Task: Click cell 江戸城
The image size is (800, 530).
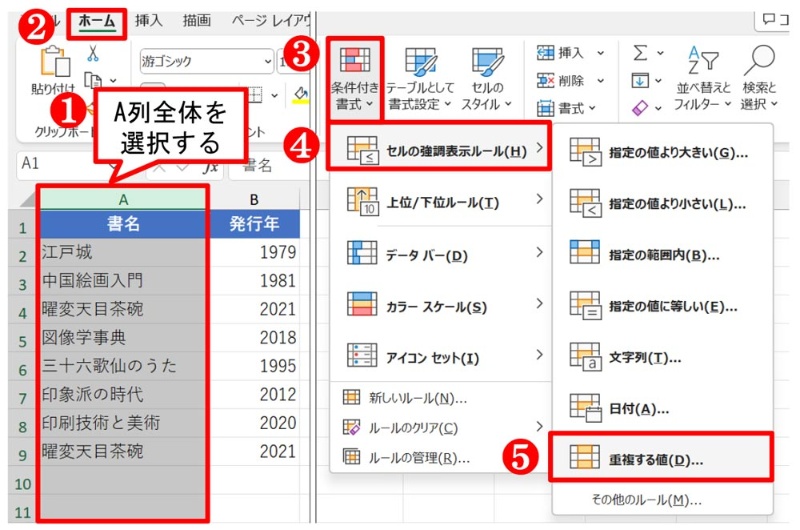Action: pos(123,252)
